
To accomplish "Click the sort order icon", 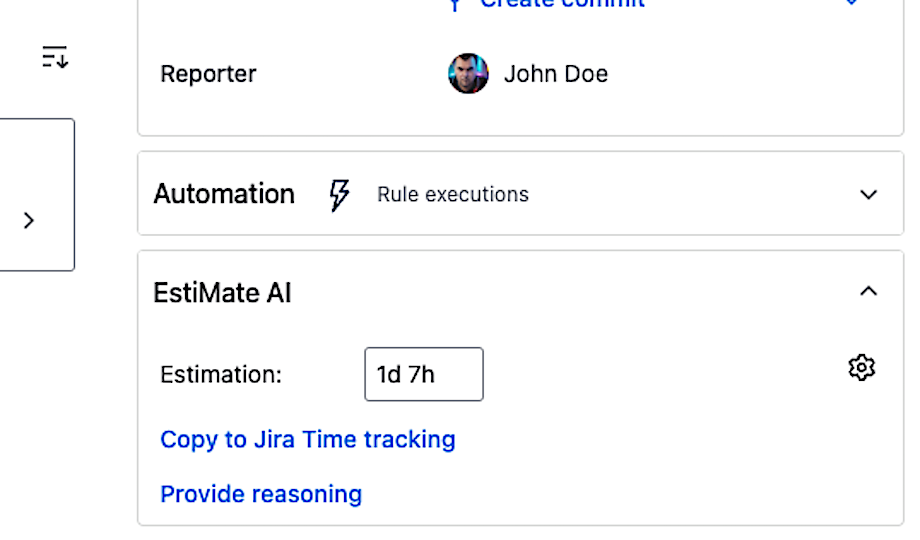I will pos(55,58).
